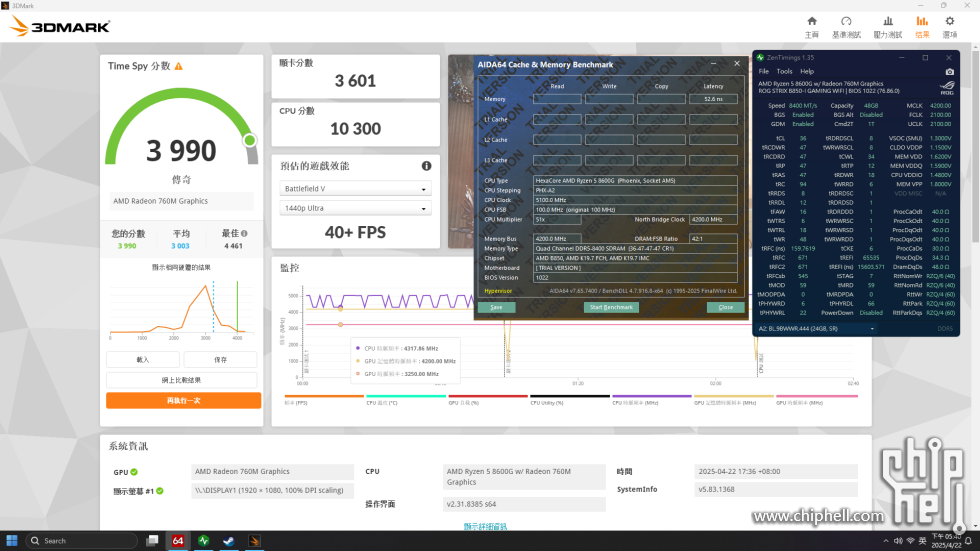The image size is (980, 551).
Task: Click the 3DMark logo at top left
Action: (60, 26)
